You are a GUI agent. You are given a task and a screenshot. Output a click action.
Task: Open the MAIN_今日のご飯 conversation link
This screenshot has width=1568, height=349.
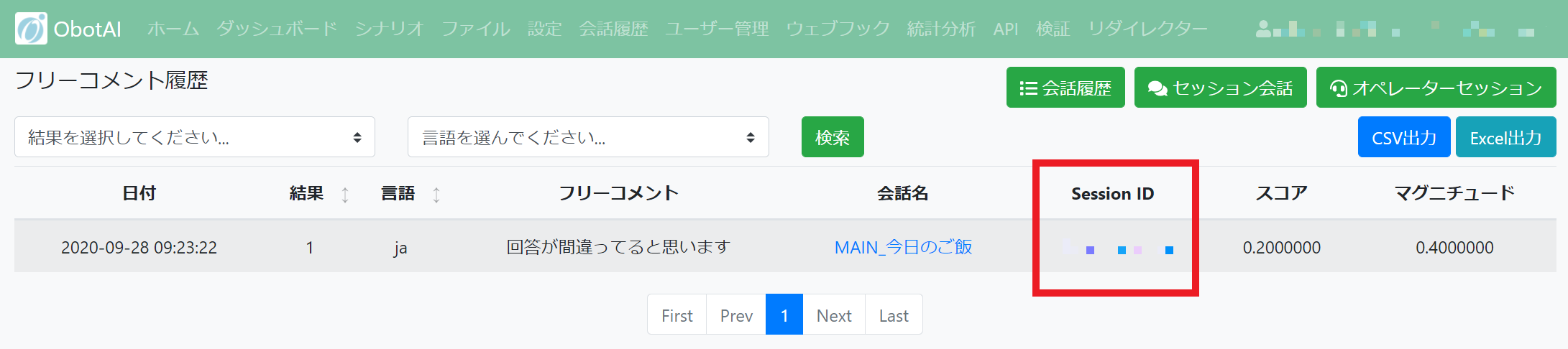903,247
